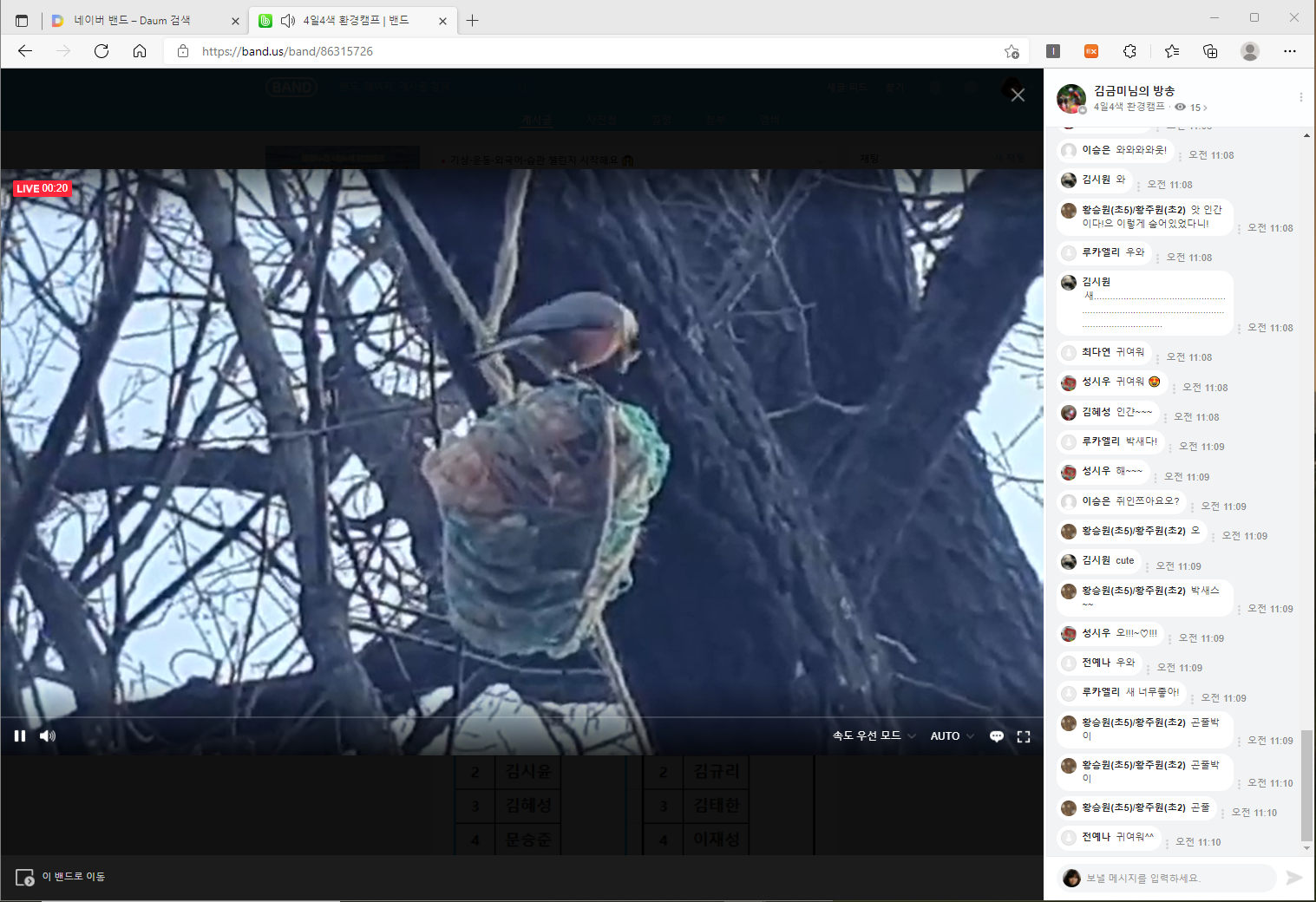Screen dimensions: 1316x902
Task: Go to browser home page
Action: point(140,51)
